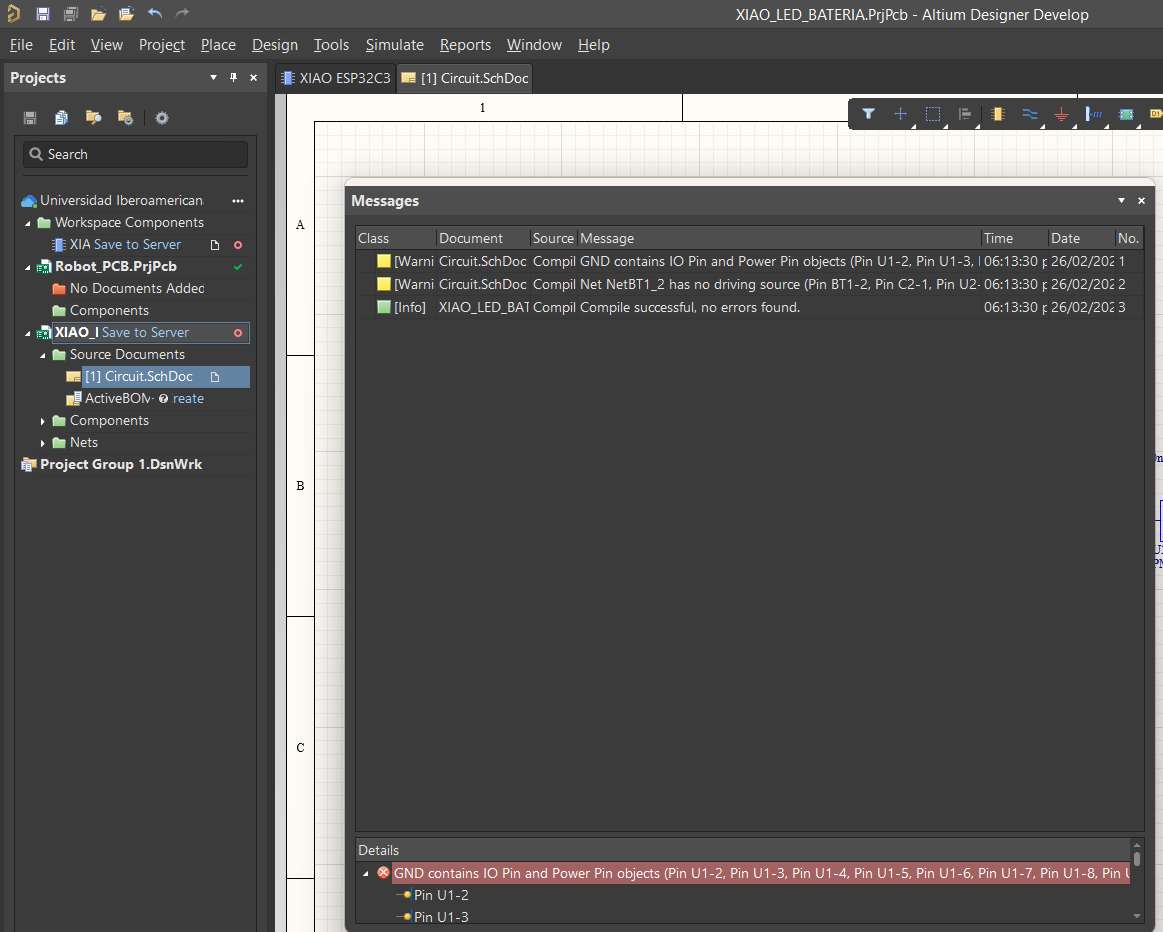This screenshot has width=1163, height=932.
Task: Select the Place Part component icon
Action: (x=997, y=114)
